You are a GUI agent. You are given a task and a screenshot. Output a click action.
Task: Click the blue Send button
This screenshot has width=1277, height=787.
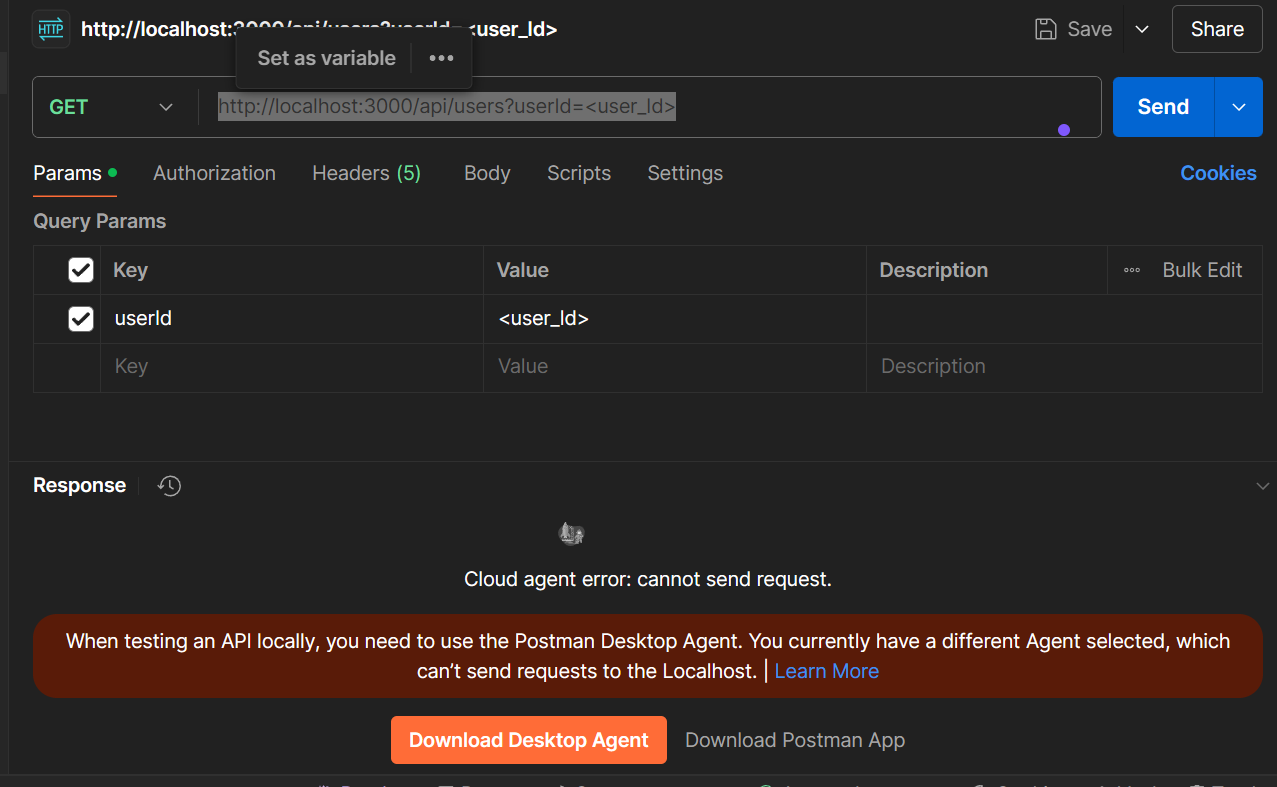point(1163,107)
